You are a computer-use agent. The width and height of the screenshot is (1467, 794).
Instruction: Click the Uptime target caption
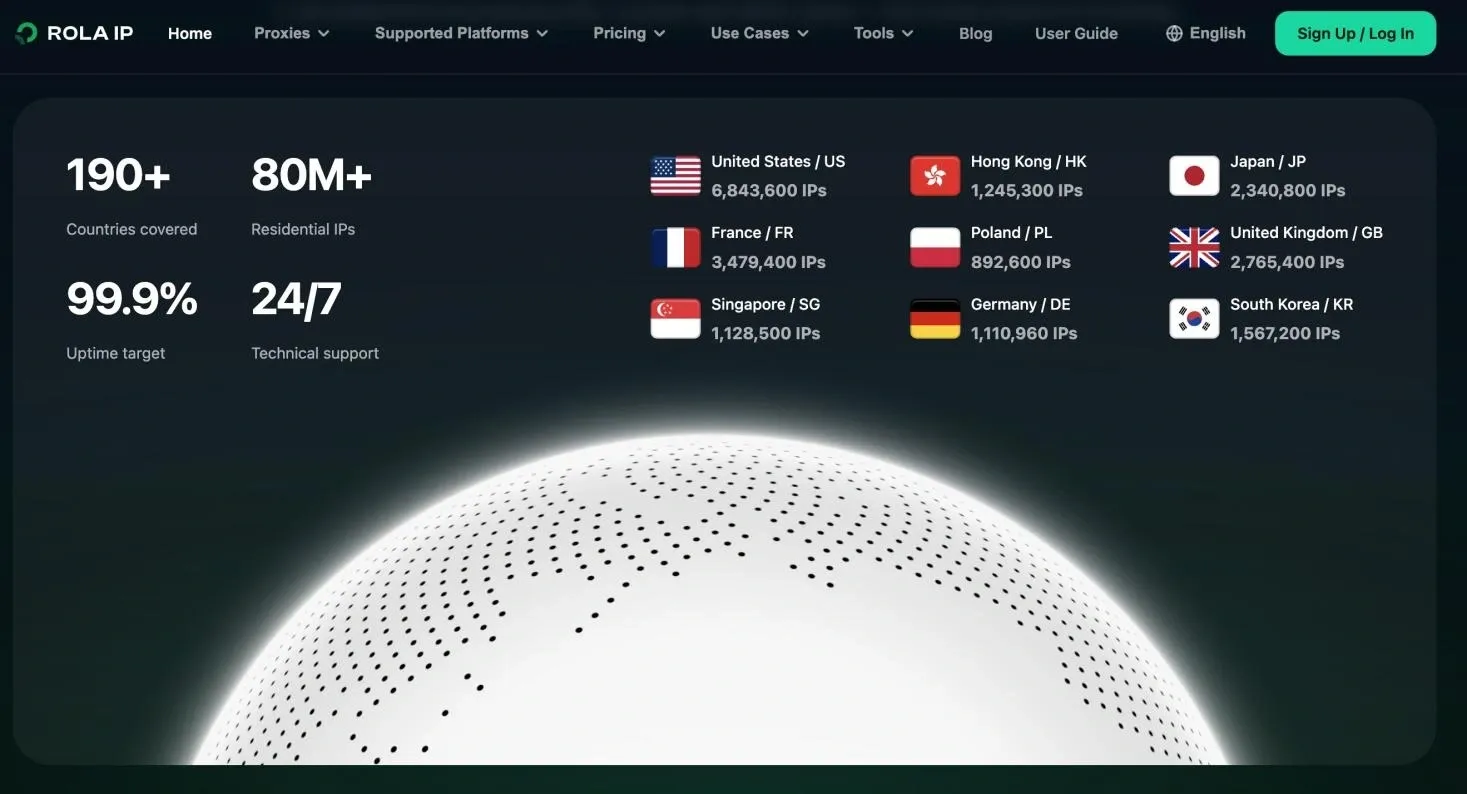[116, 353]
